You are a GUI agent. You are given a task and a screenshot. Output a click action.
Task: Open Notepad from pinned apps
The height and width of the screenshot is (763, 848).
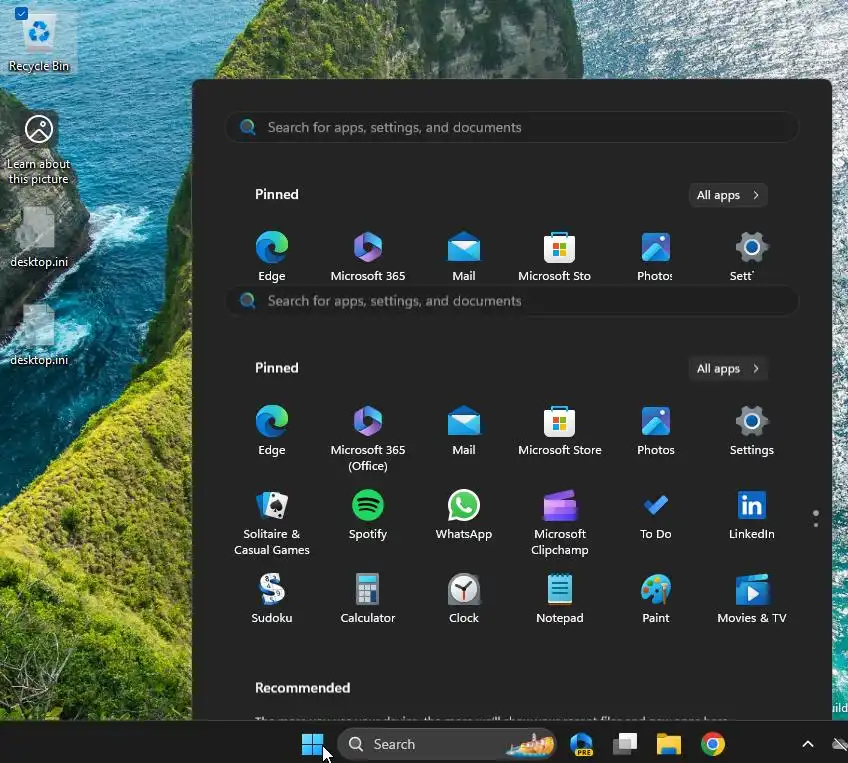coord(559,598)
